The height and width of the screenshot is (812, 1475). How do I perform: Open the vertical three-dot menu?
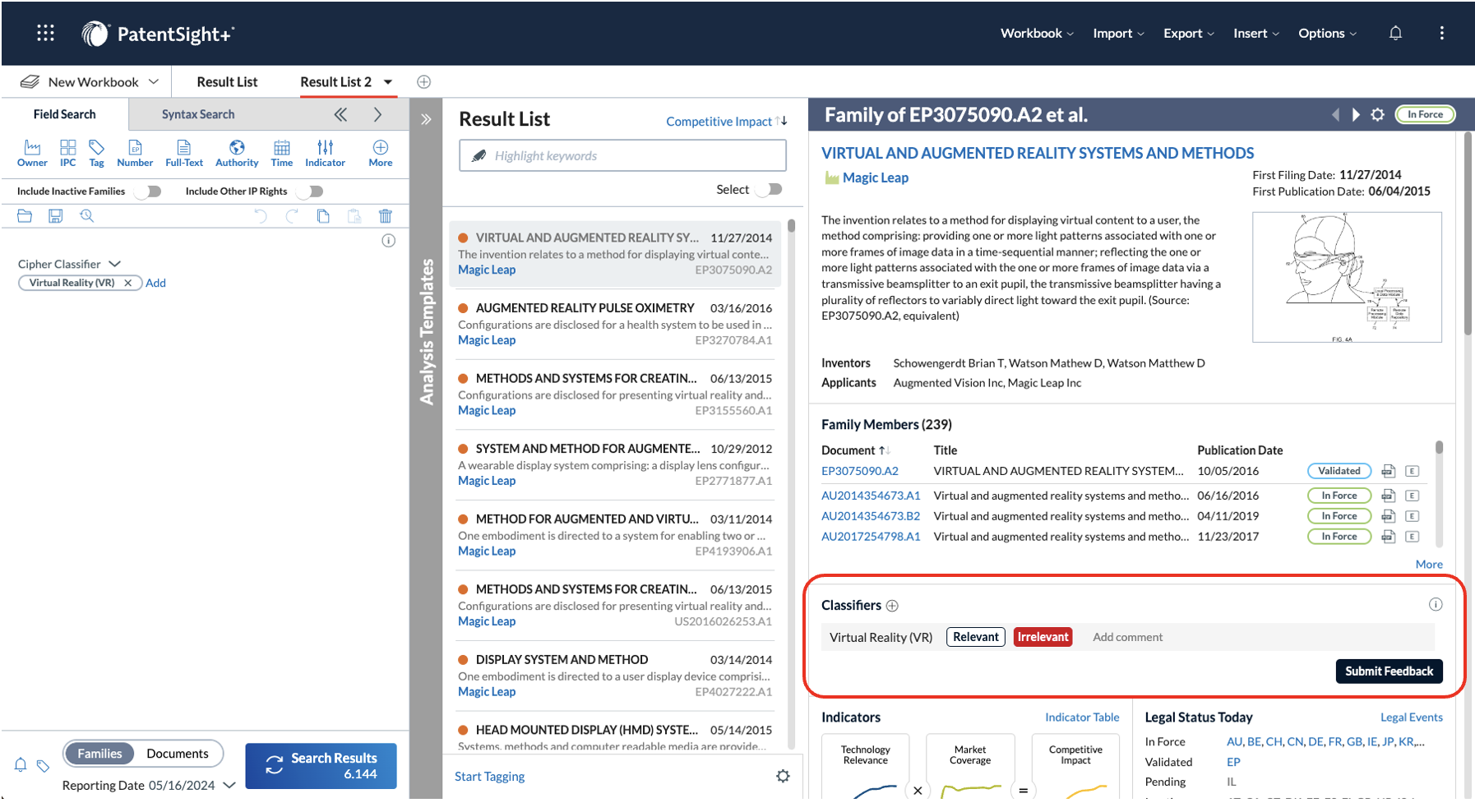pyautogui.click(x=1441, y=33)
